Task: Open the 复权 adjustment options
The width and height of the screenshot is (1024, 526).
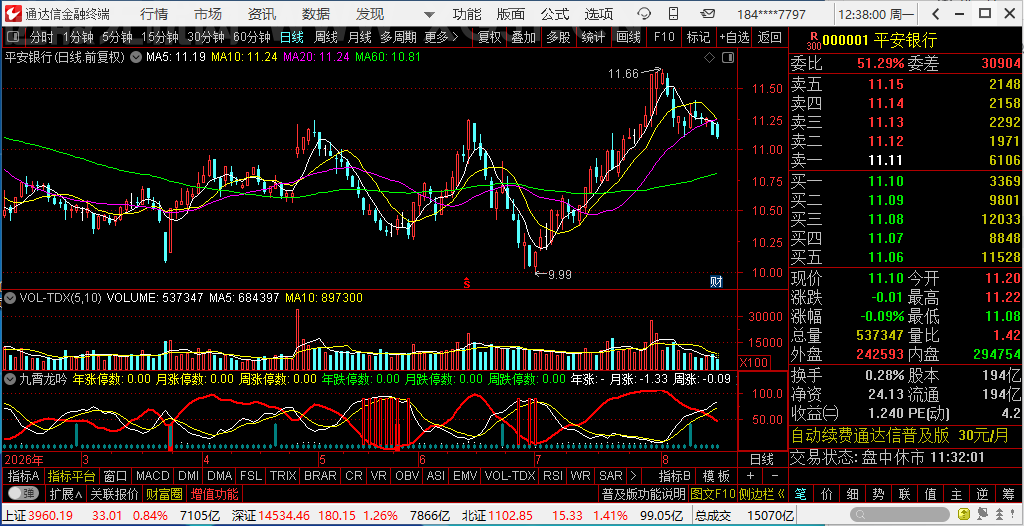Action: (x=488, y=37)
